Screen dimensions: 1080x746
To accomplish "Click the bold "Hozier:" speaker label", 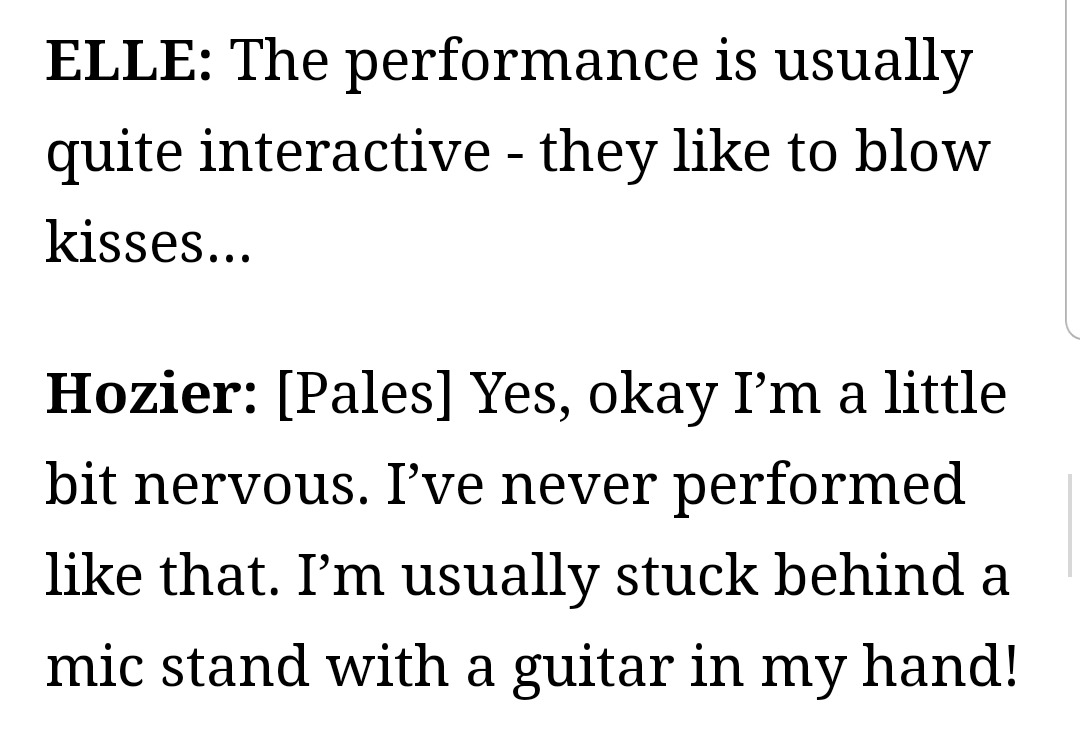I will click(152, 393).
